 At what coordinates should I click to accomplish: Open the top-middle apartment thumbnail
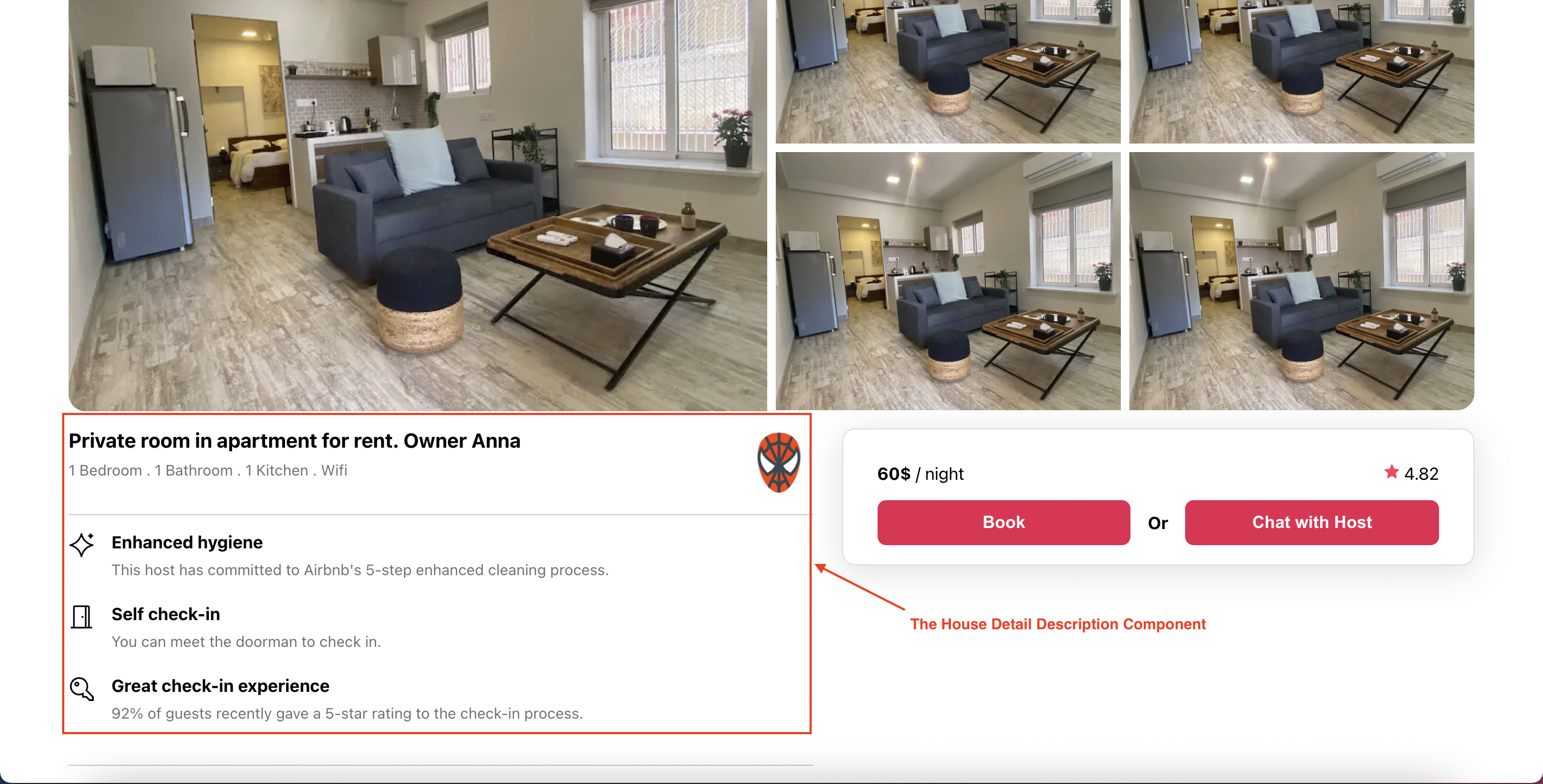(948, 71)
